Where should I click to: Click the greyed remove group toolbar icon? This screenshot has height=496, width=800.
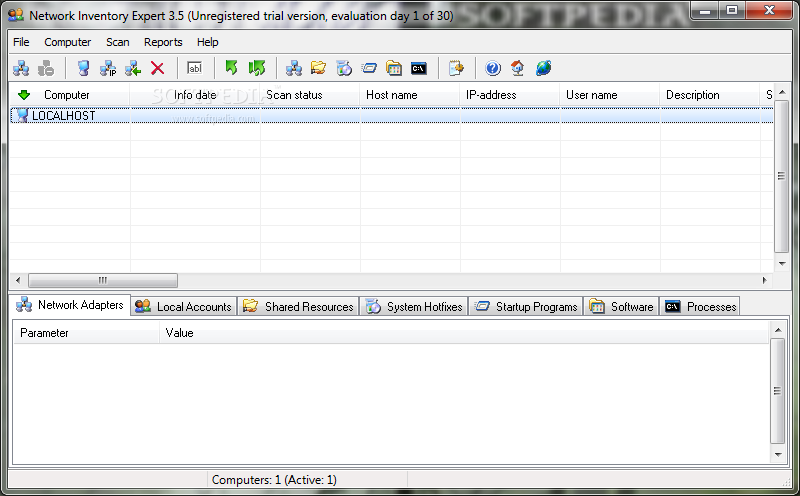point(46,68)
